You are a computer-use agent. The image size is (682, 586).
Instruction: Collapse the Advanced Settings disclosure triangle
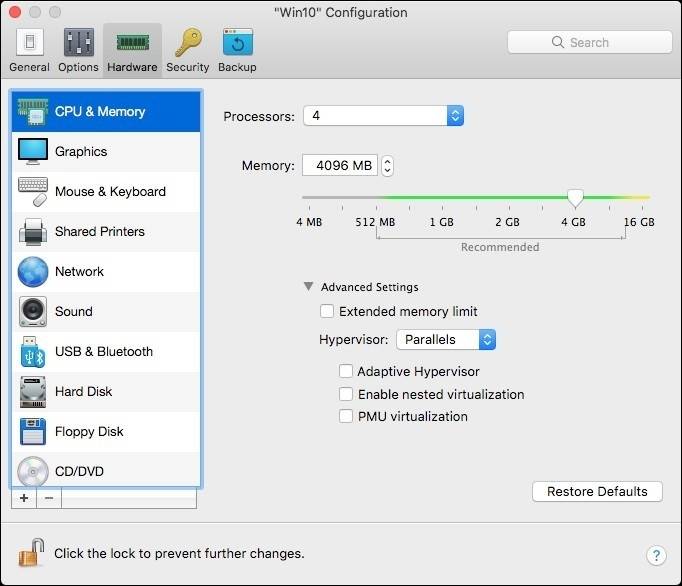pos(308,286)
